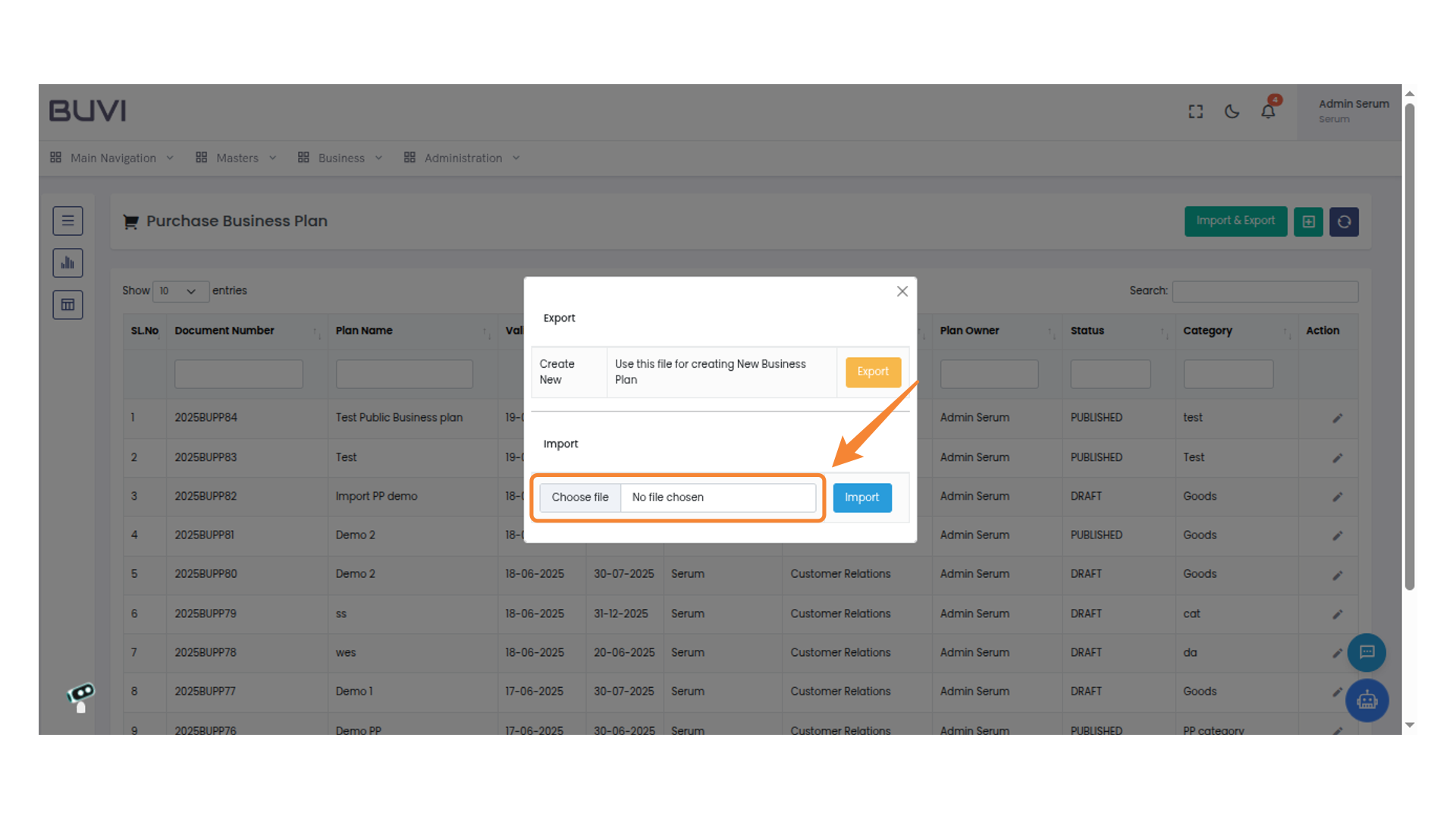
Task: Open the Main Navigation menu
Action: tap(112, 158)
